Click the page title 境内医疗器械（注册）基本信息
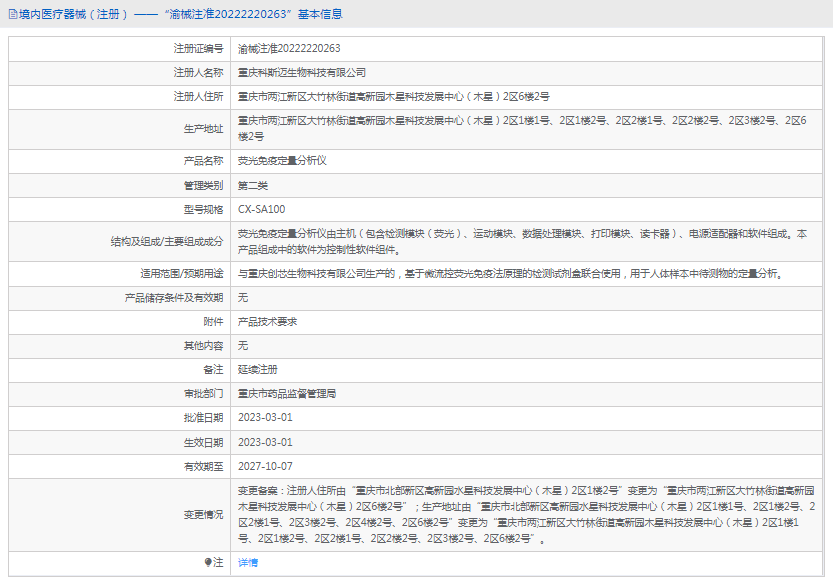The height and width of the screenshot is (582, 833). point(181,14)
